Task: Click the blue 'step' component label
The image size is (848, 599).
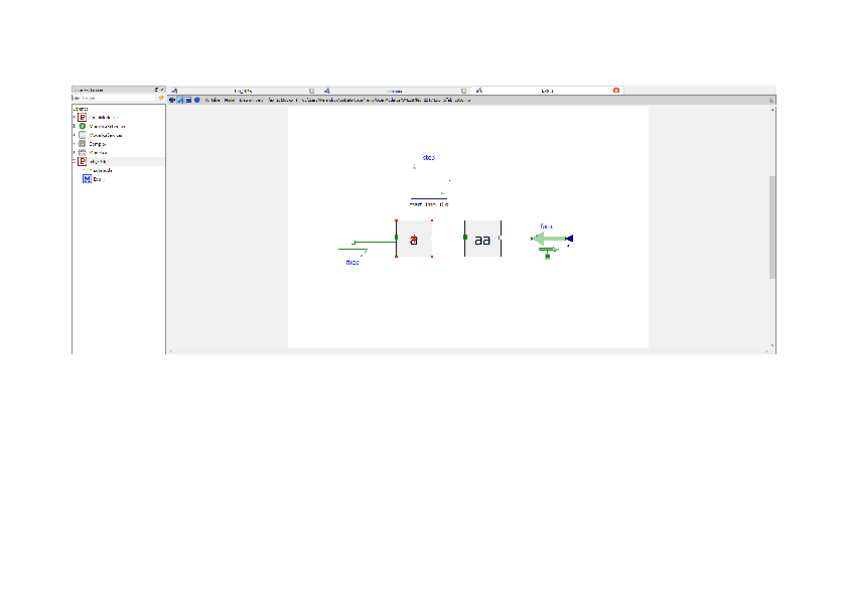Action: 429,157
